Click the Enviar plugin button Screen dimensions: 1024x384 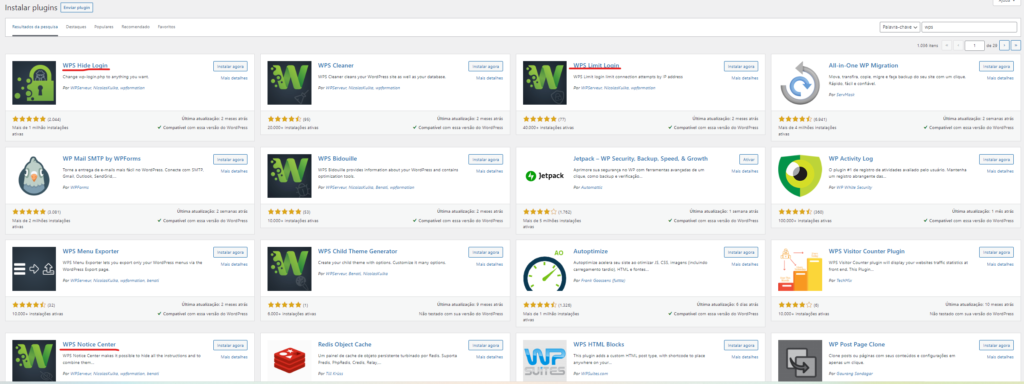point(76,8)
